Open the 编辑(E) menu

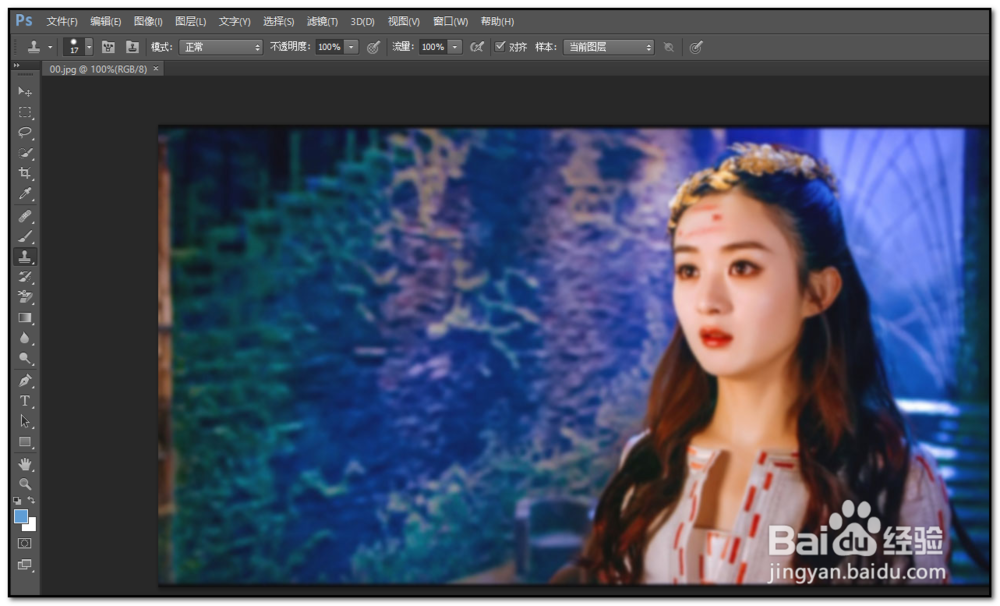(105, 22)
